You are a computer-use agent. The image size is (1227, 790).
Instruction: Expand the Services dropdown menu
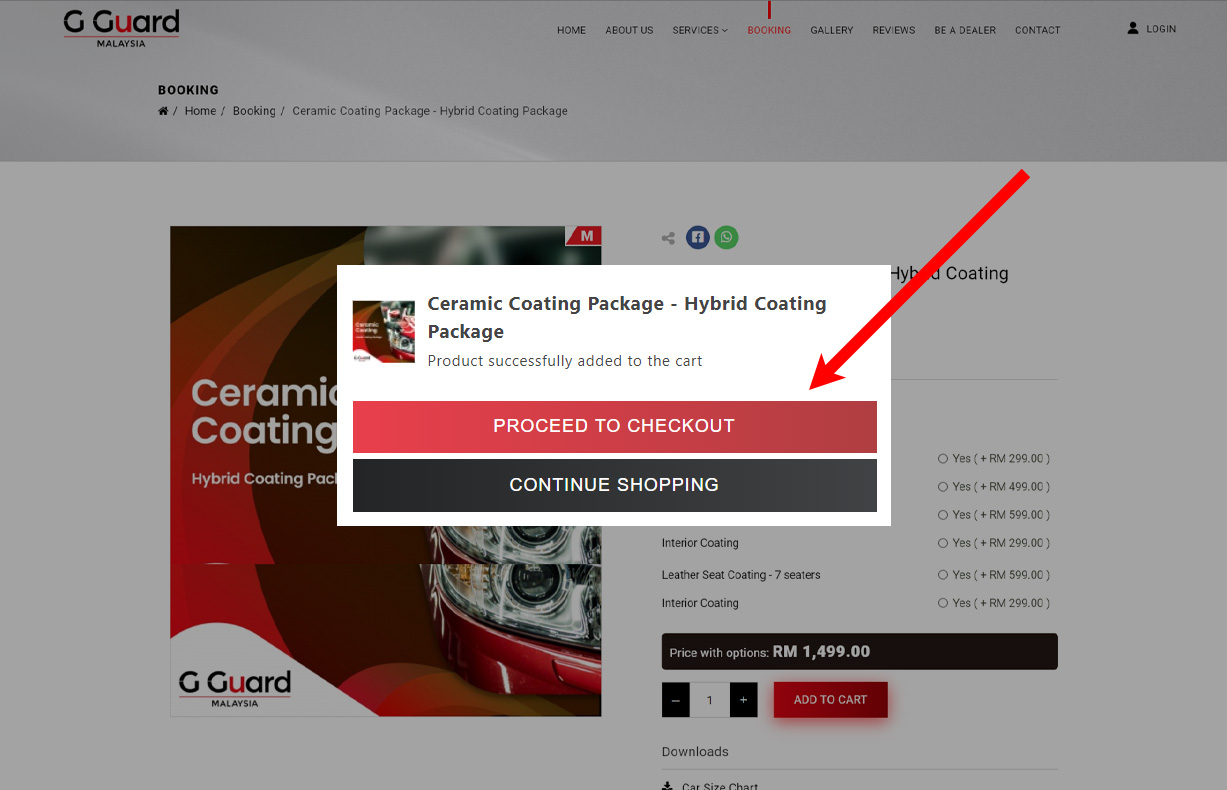[700, 30]
